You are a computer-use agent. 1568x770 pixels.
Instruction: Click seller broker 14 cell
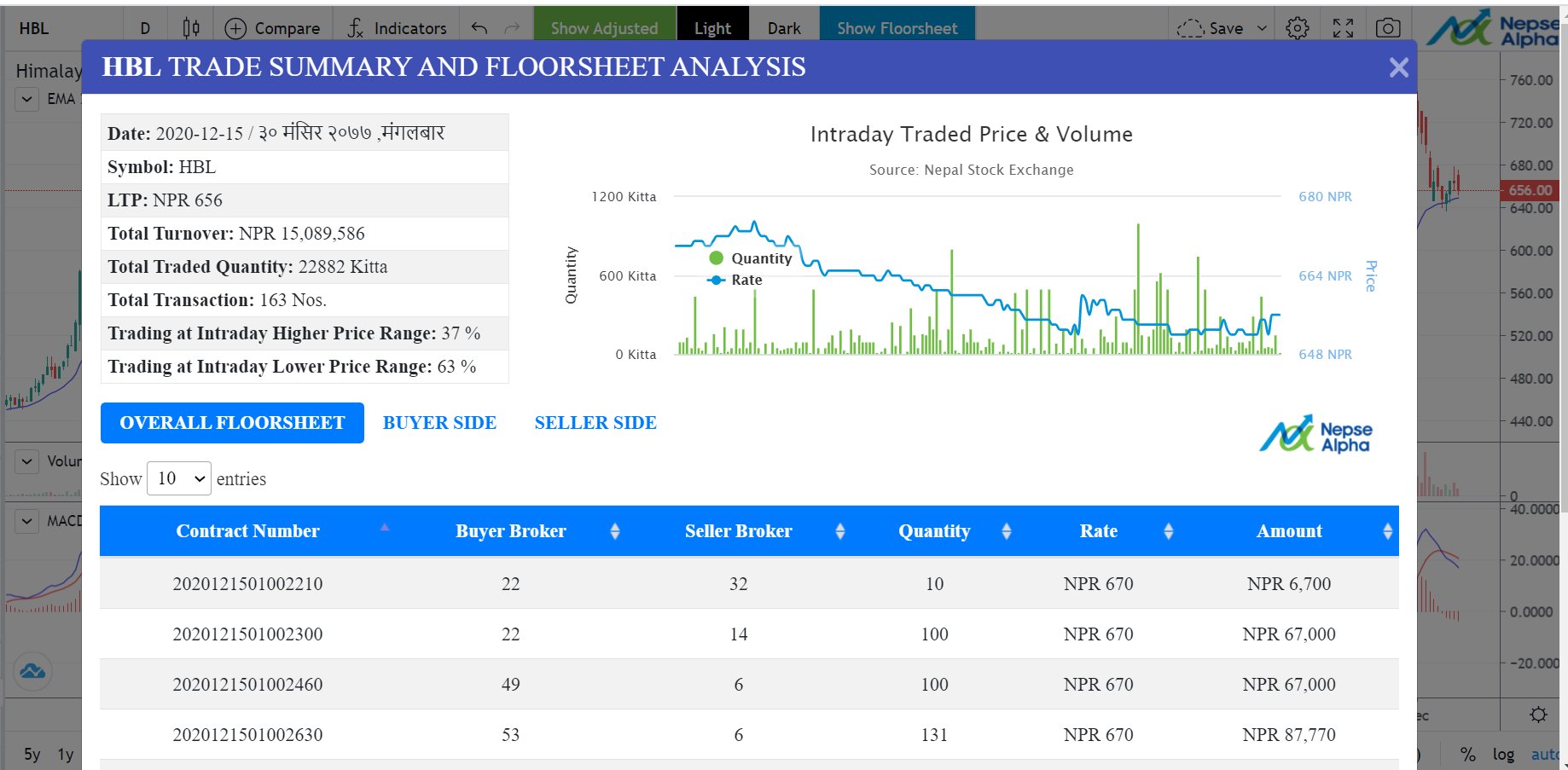pyautogui.click(x=739, y=634)
